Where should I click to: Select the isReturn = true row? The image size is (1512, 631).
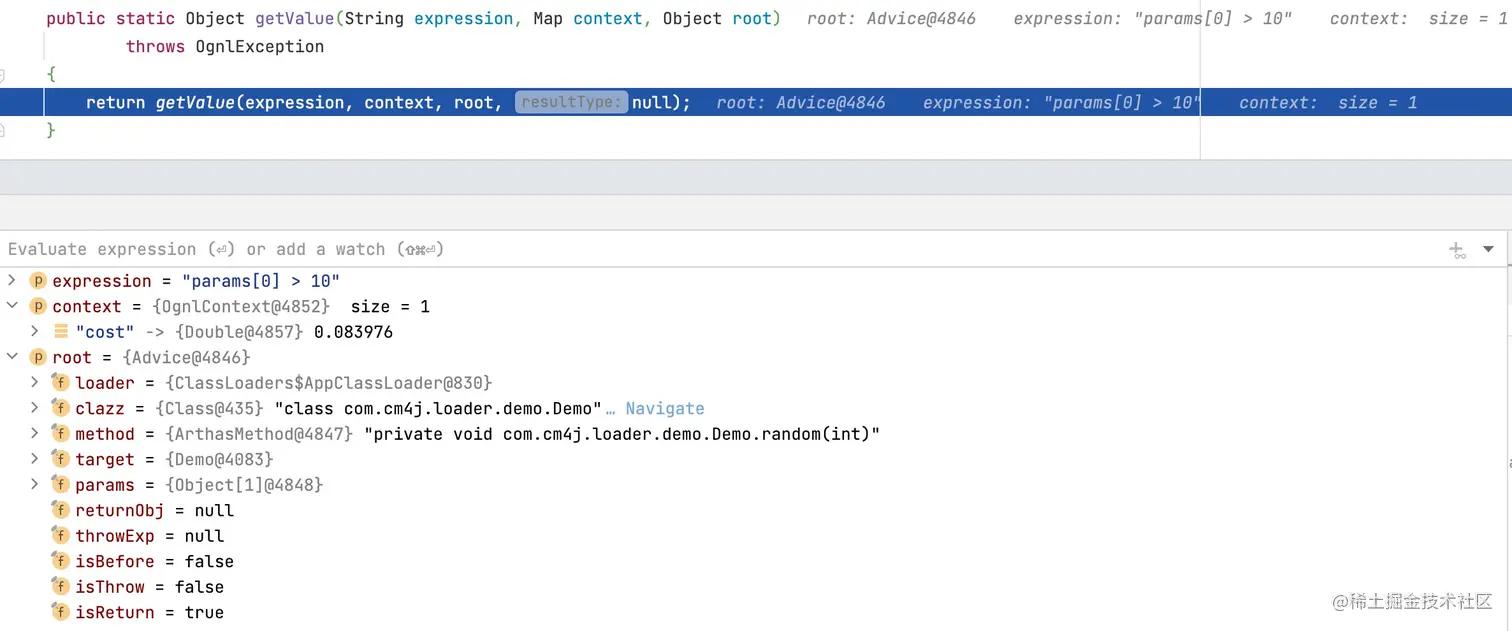[149, 612]
